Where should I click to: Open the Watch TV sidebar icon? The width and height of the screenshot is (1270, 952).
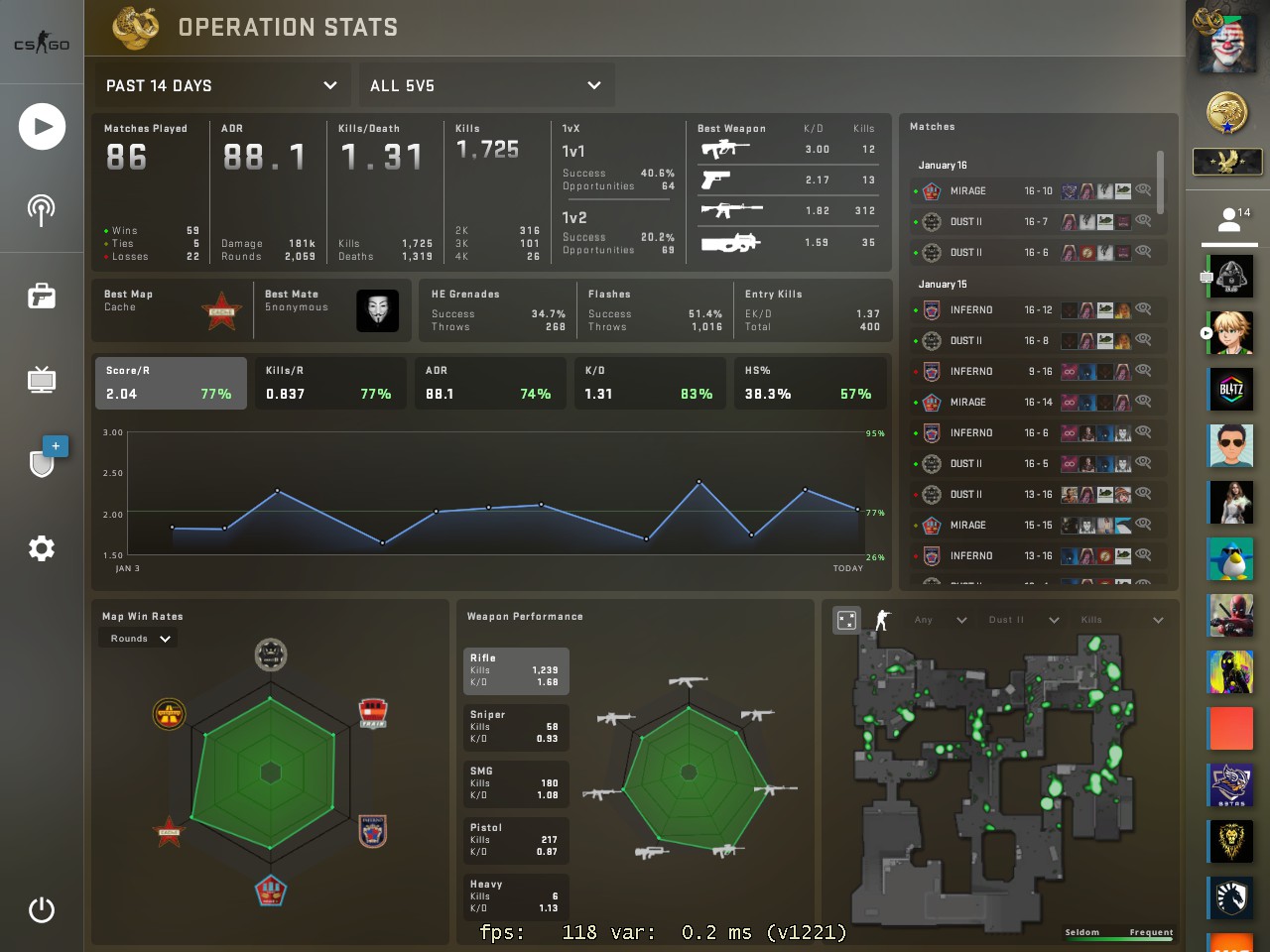coord(42,379)
